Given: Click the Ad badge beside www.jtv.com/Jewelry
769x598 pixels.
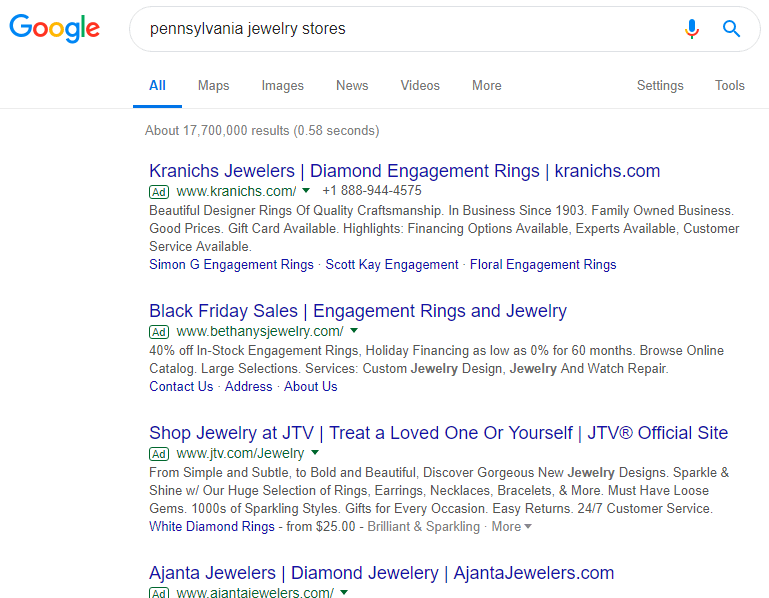Looking at the screenshot, I should [x=159, y=454].
